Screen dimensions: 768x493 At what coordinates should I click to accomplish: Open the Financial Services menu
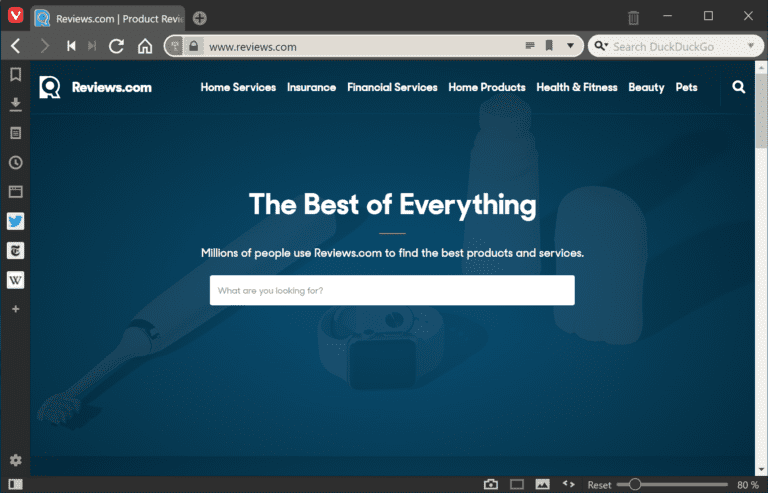pos(392,87)
